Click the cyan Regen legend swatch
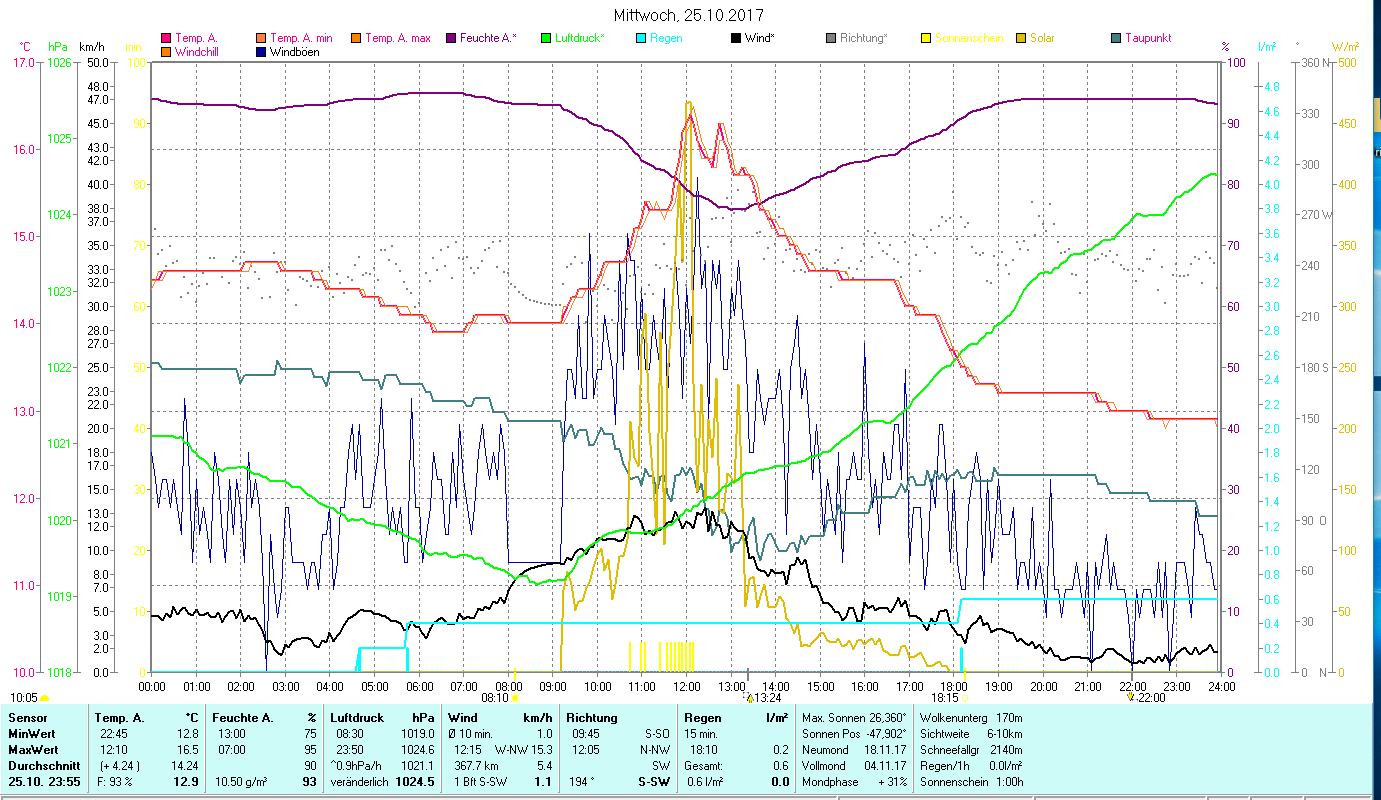 640,38
